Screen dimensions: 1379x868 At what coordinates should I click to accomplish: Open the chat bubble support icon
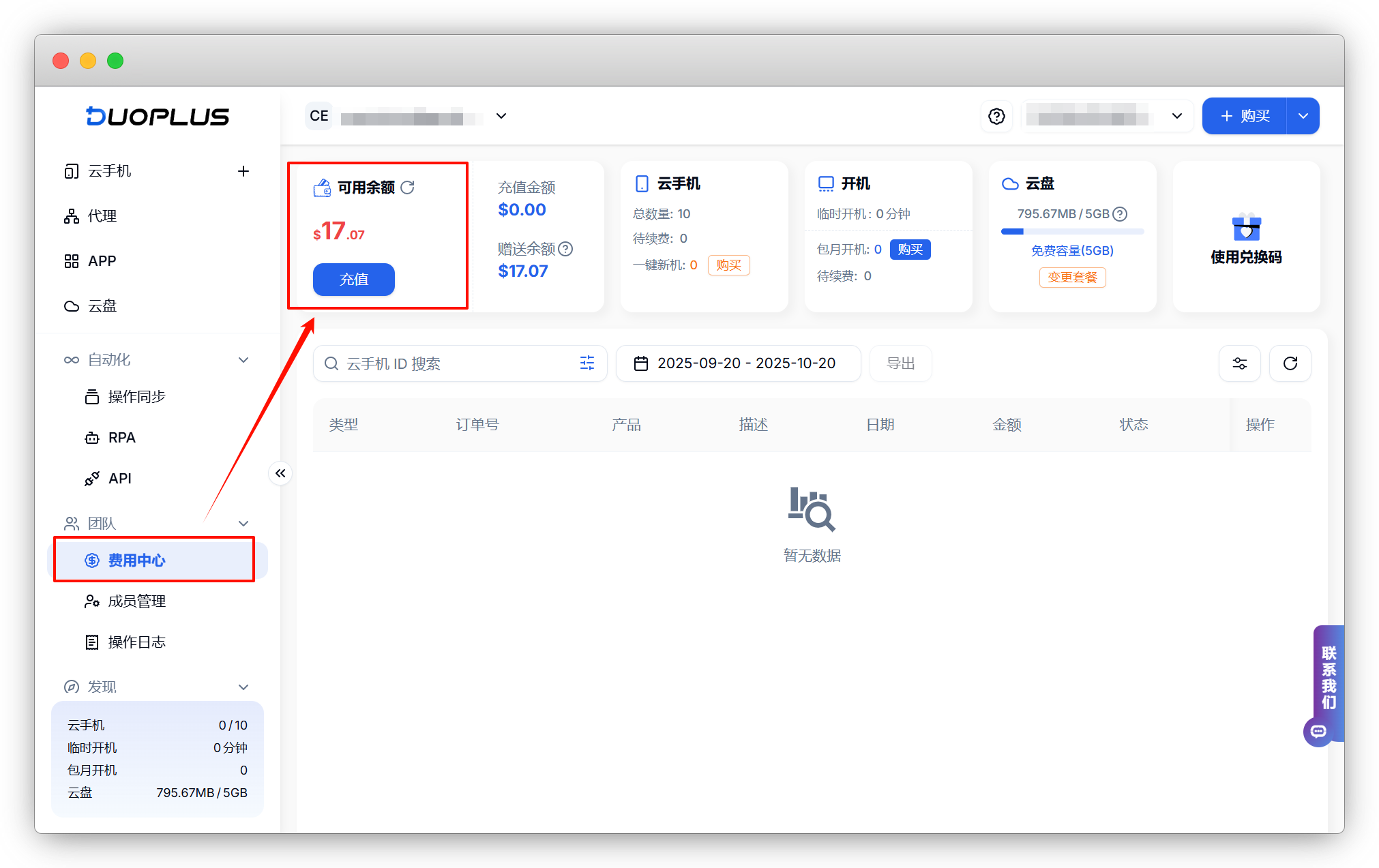(1318, 732)
